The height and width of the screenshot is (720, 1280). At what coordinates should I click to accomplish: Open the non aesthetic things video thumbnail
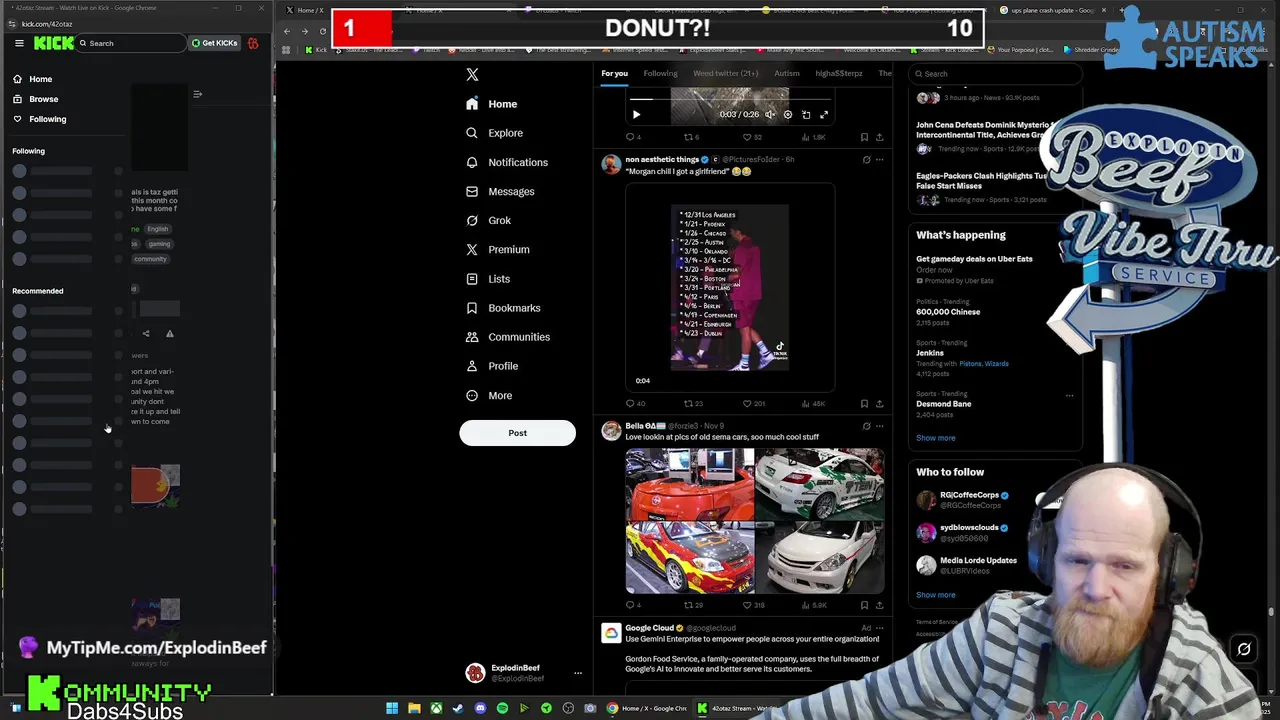click(730, 288)
